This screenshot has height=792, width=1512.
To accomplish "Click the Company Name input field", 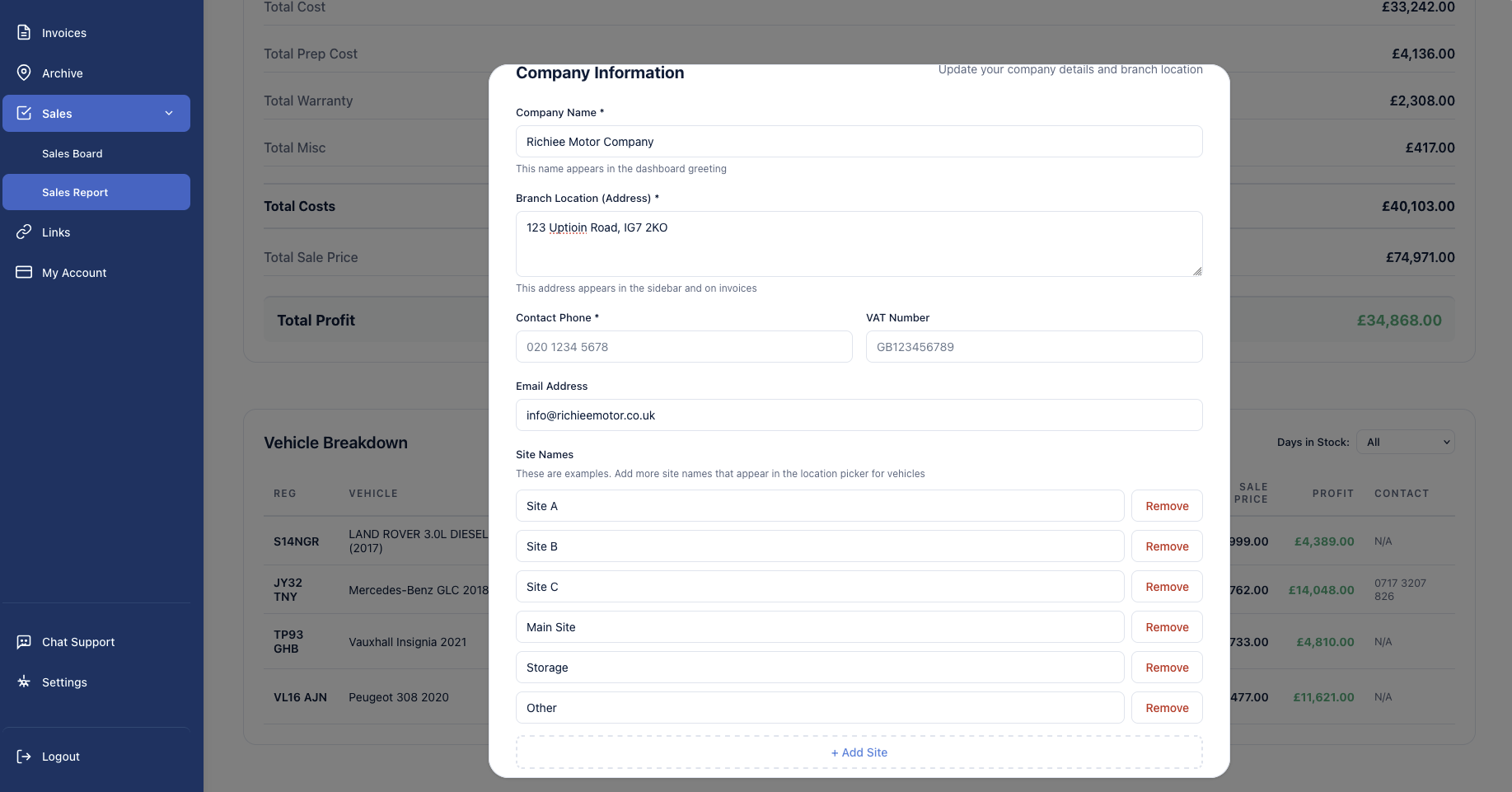I will (x=859, y=141).
